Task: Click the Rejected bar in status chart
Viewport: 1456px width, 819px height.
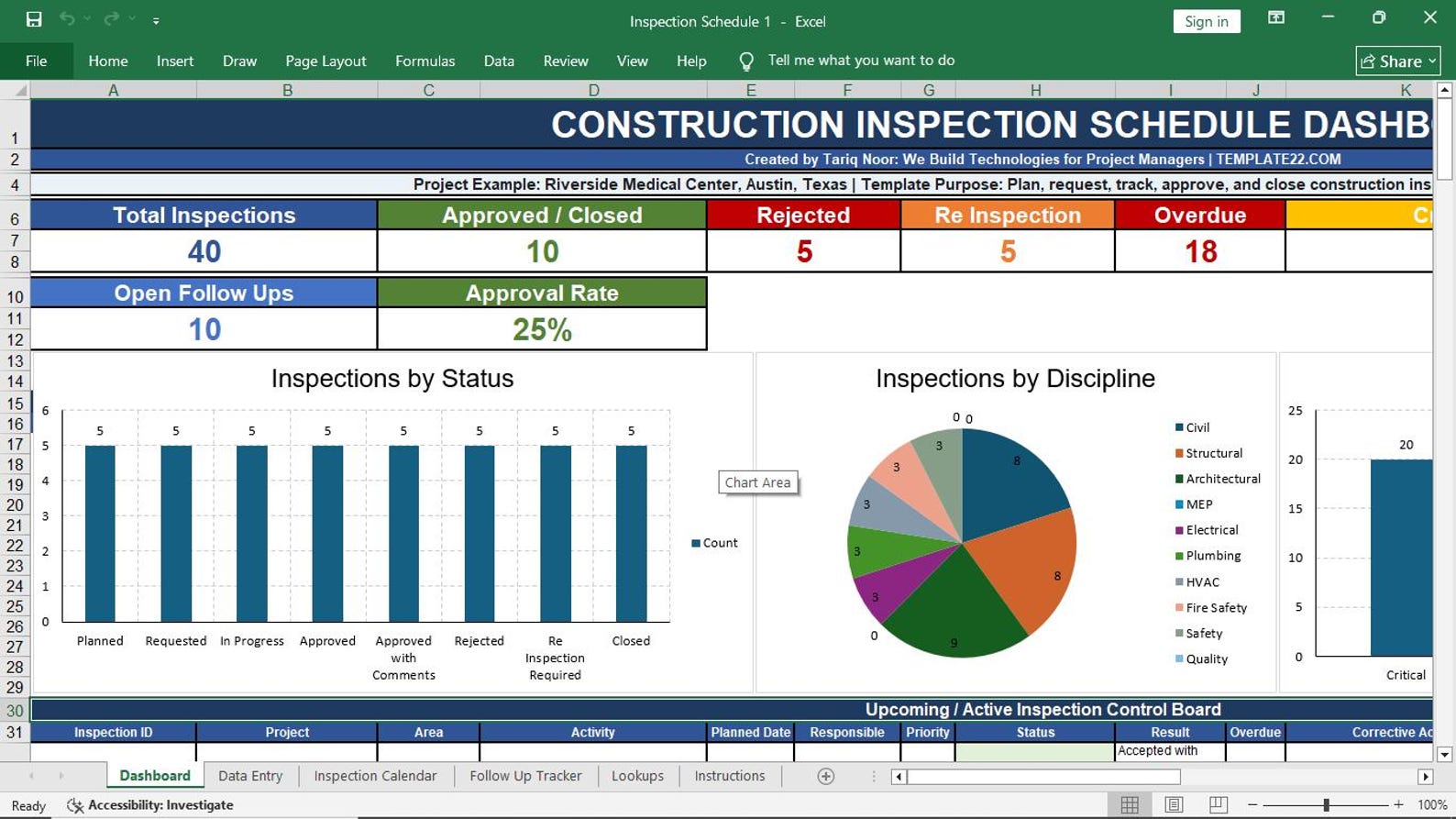Action: [480, 534]
